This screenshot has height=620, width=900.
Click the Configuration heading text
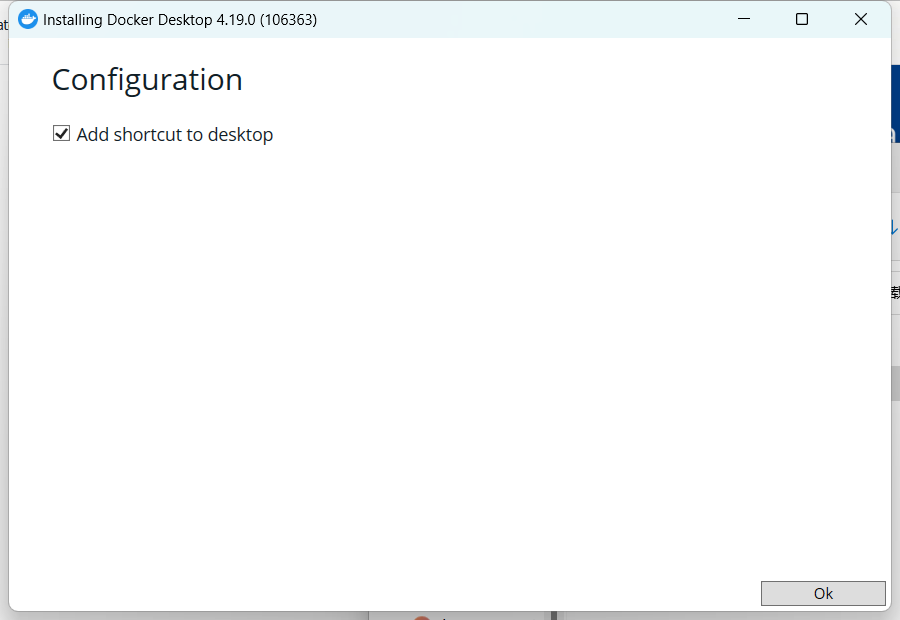coord(148,80)
